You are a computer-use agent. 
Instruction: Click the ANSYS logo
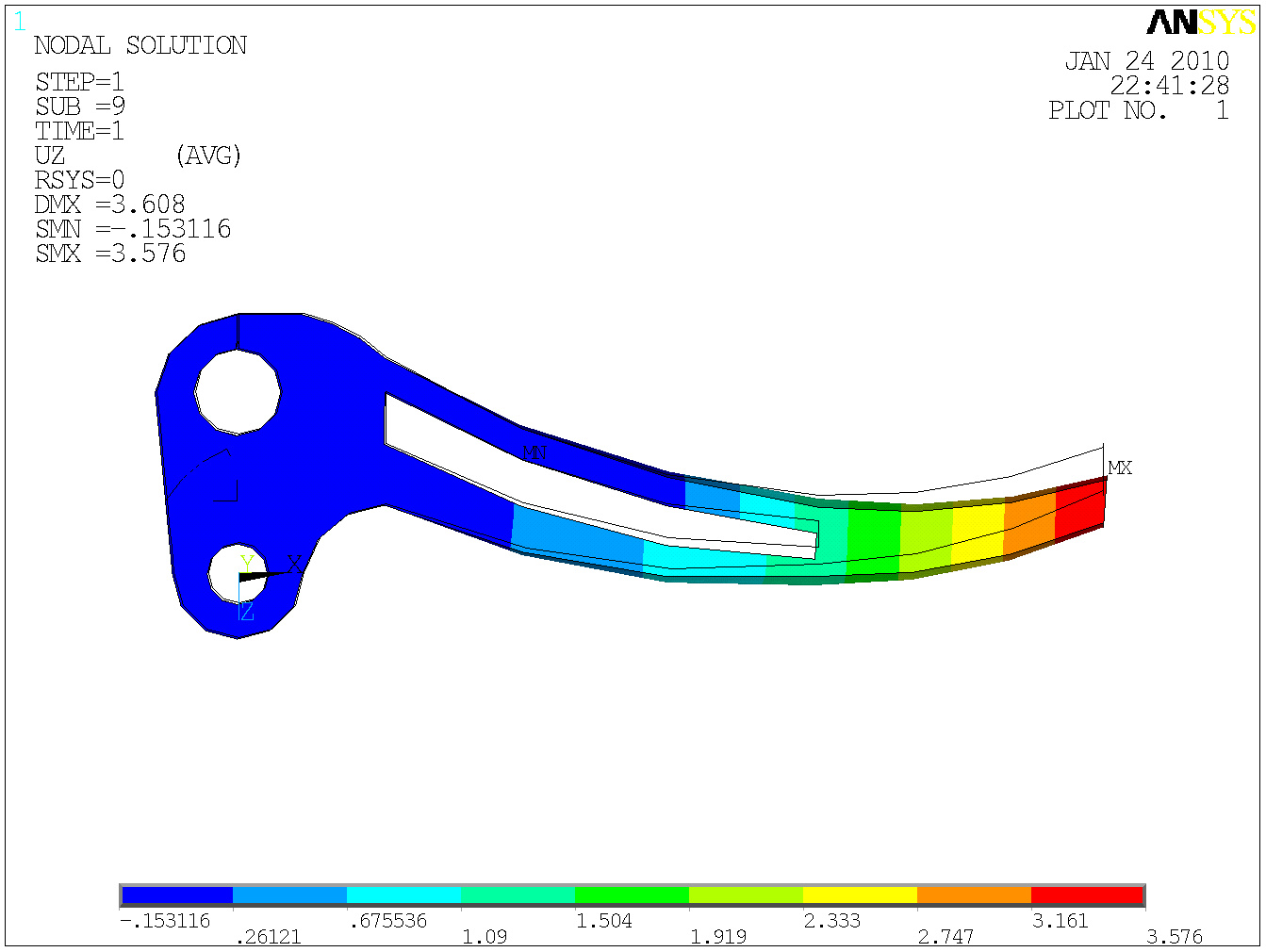[1201, 22]
